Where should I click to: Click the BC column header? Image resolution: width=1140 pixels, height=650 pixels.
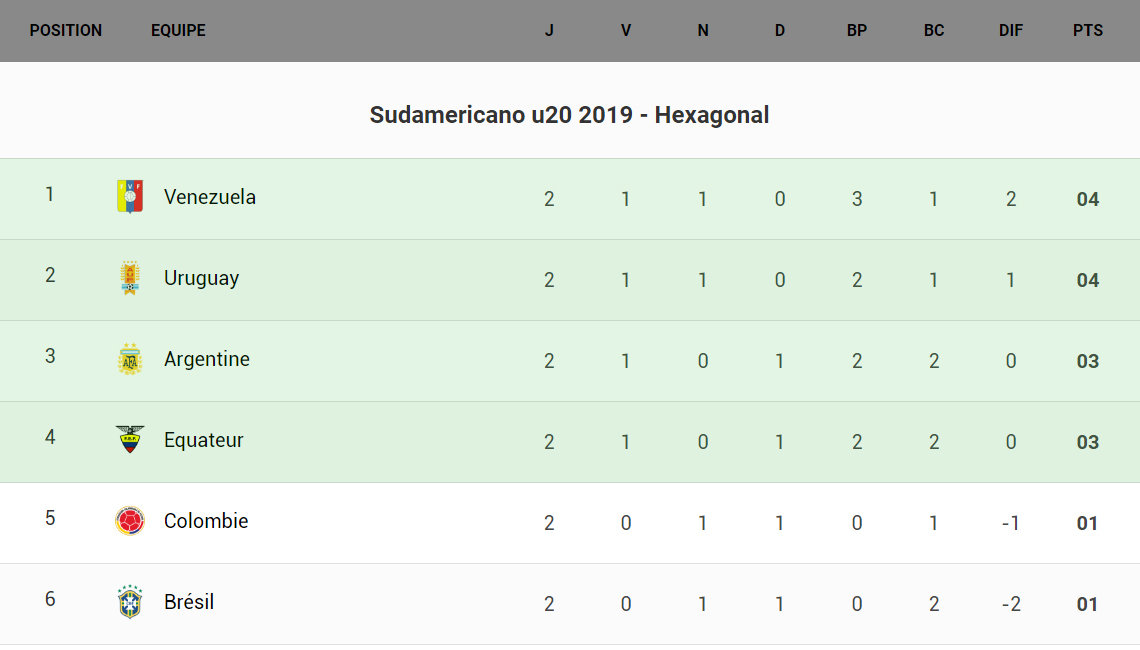[934, 30]
